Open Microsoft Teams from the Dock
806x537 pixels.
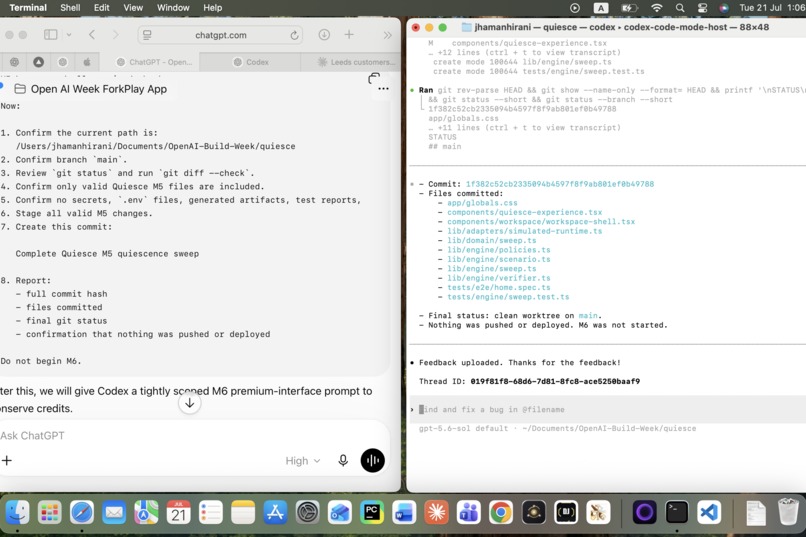tap(468, 512)
